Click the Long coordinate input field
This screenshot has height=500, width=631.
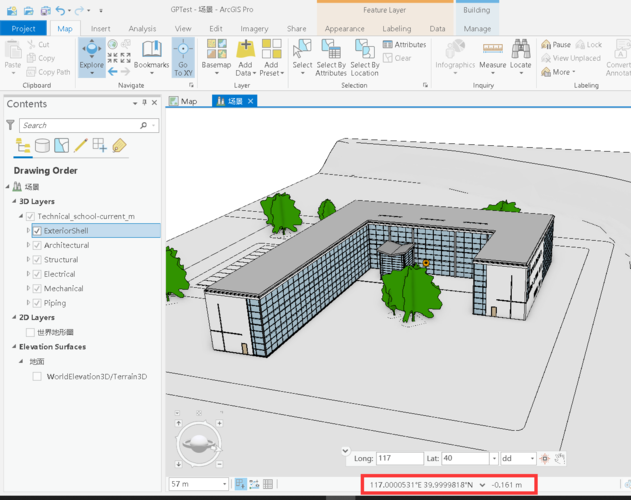(x=398, y=458)
